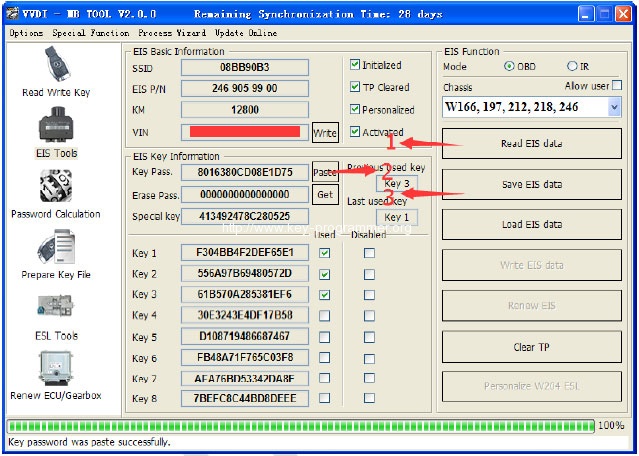This screenshot has height=456, width=639.
Task: Minimize the VVDI MB TOOL window
Action: 585,14
